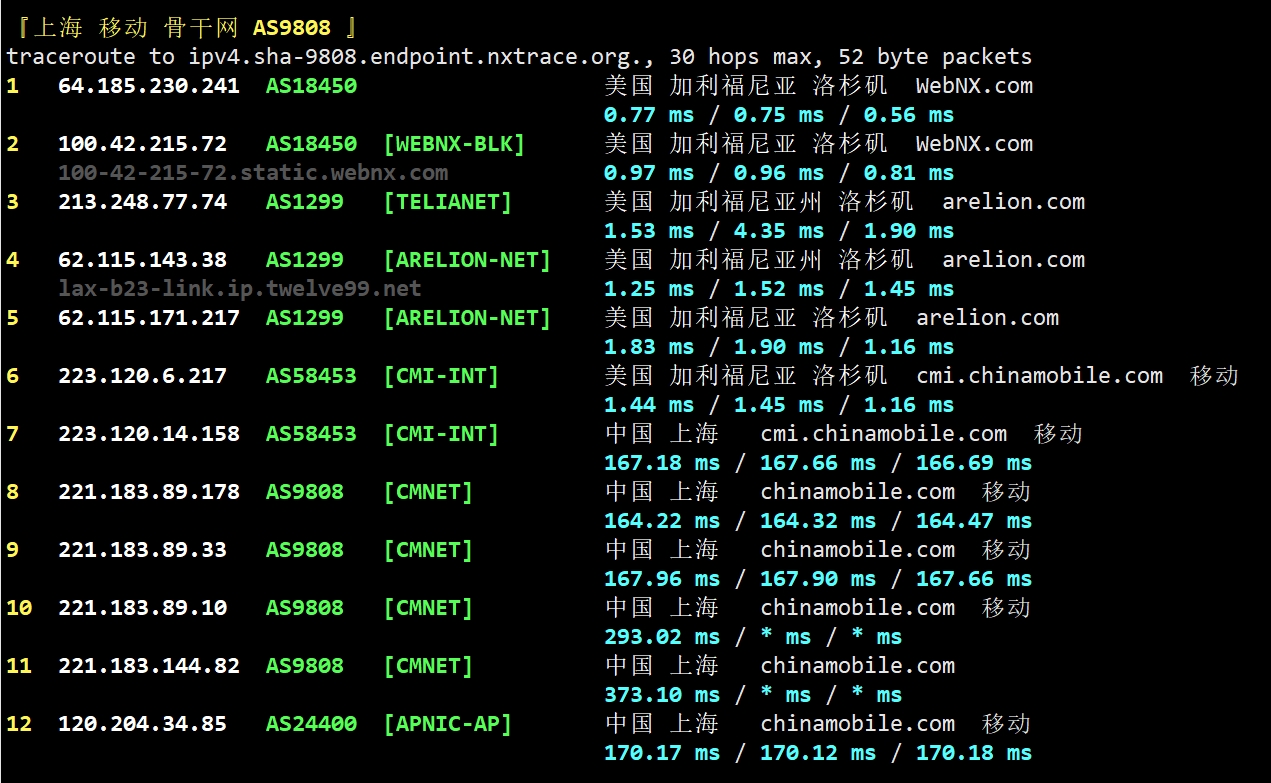Click IP address 223.120.6.217
1271x783 pixels.
[142, 376]
